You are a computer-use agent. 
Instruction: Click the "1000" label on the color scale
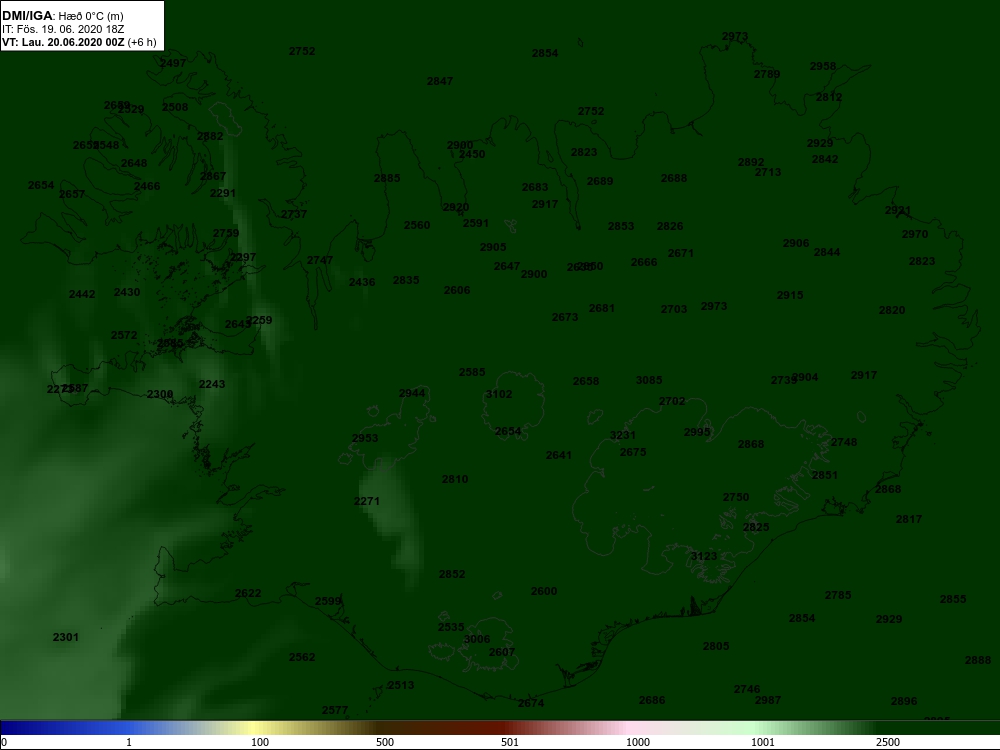coord(638,742)
